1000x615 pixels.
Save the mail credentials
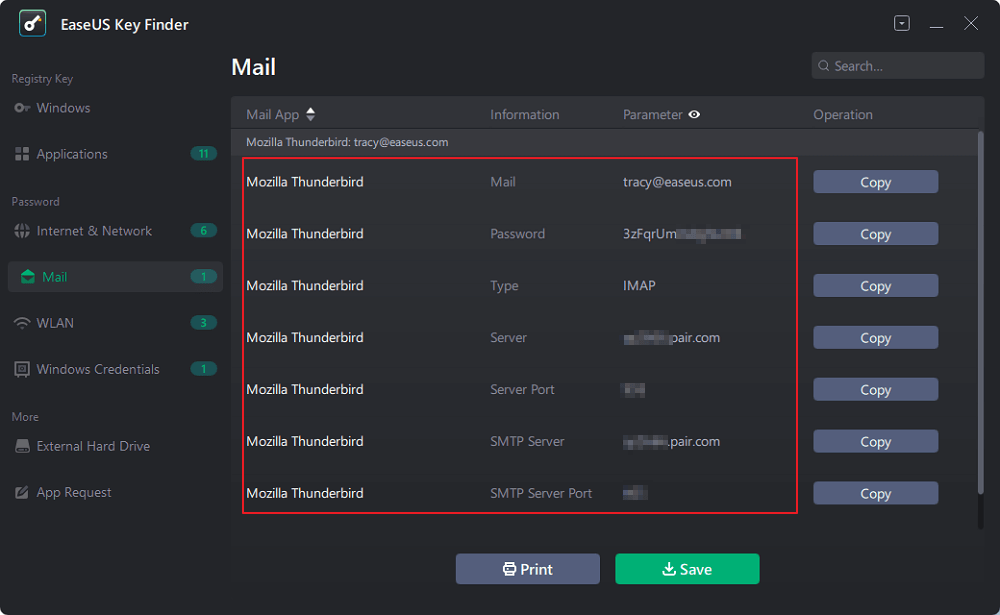(687, 569)
